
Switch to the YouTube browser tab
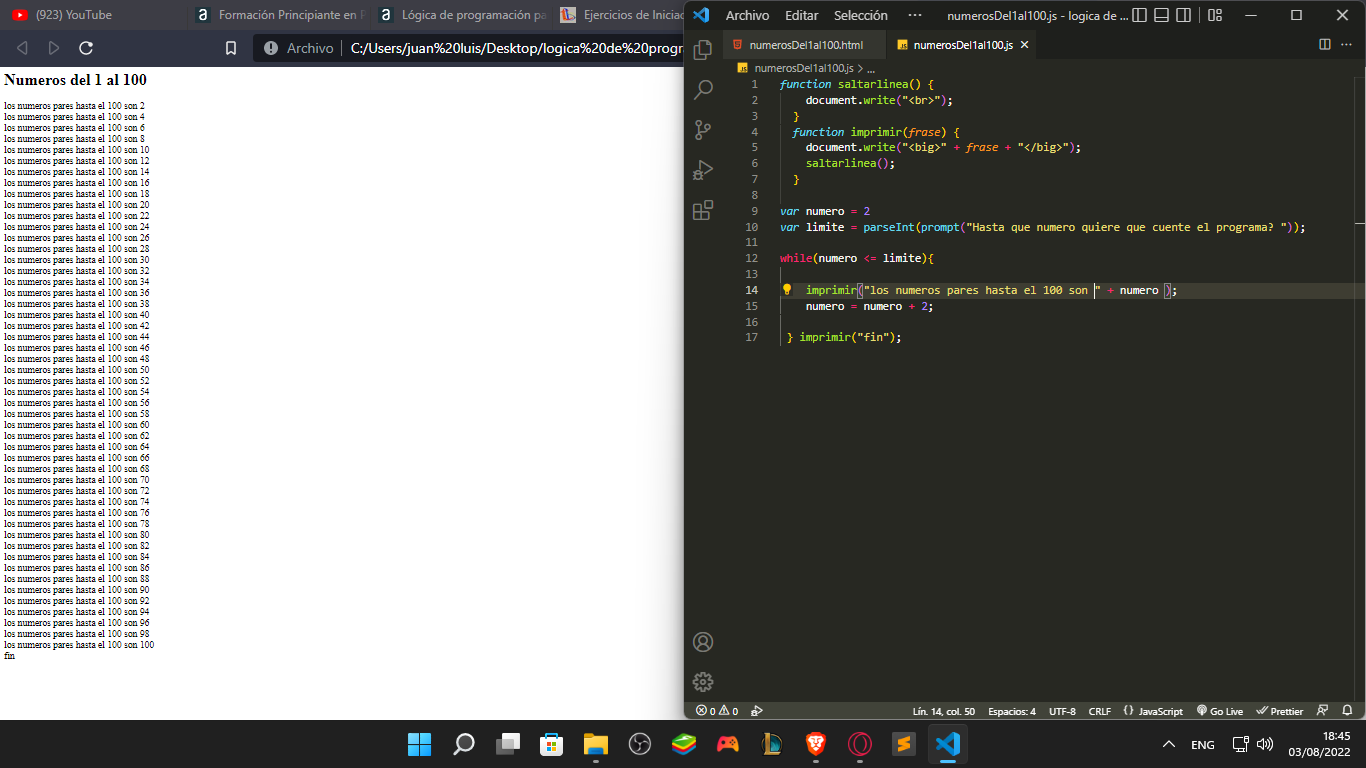point(90,15)
